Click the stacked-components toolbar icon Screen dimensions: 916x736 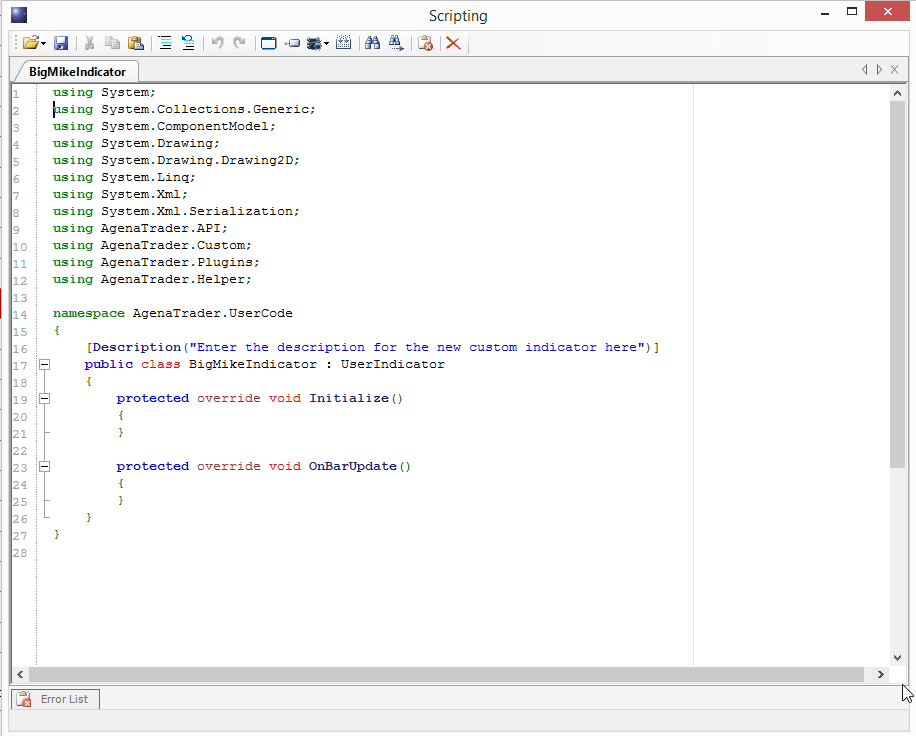314,43
